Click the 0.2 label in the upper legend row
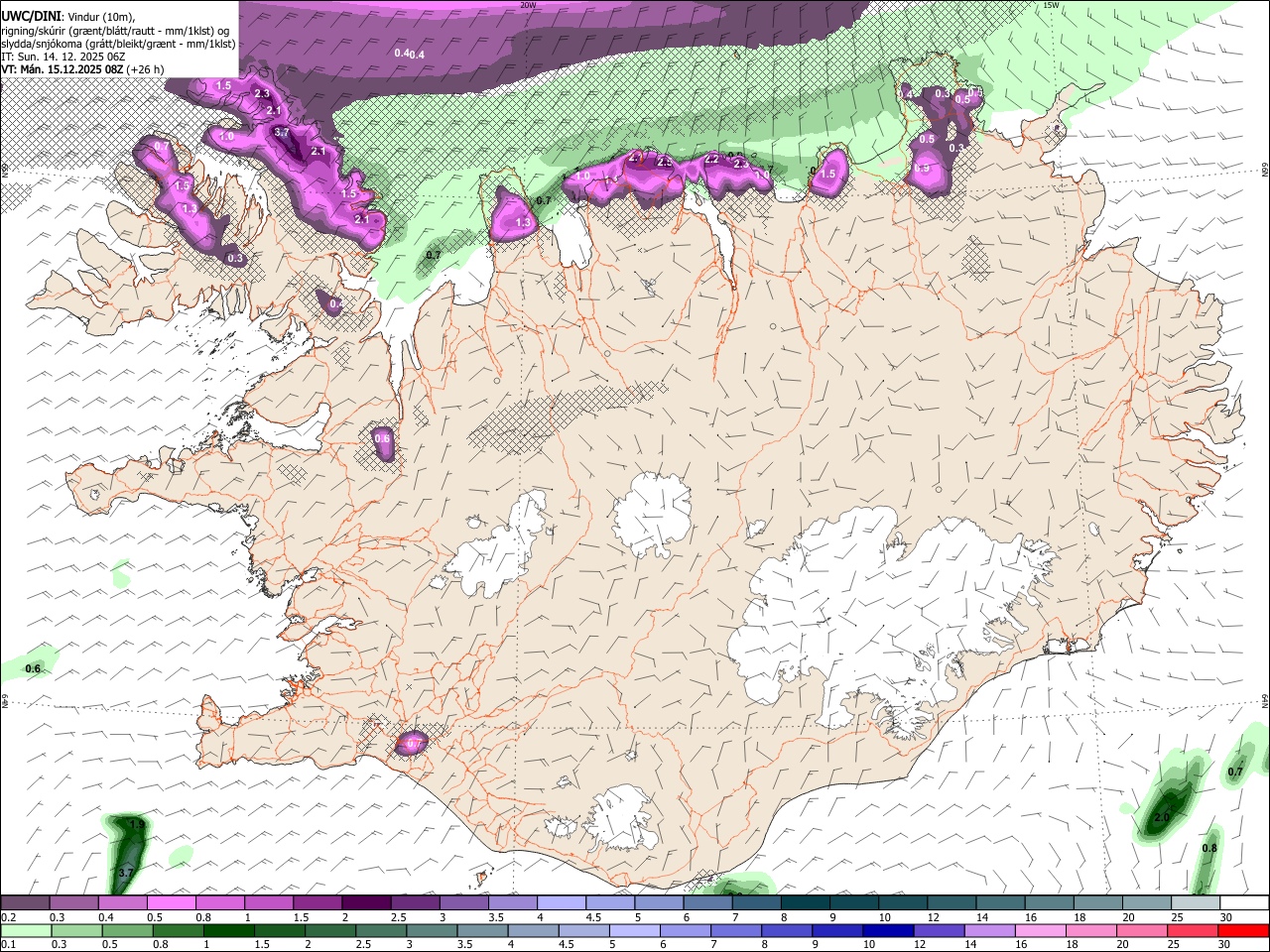The width and height of the screenshot is (1270, 952). click(x=8, y=918)
